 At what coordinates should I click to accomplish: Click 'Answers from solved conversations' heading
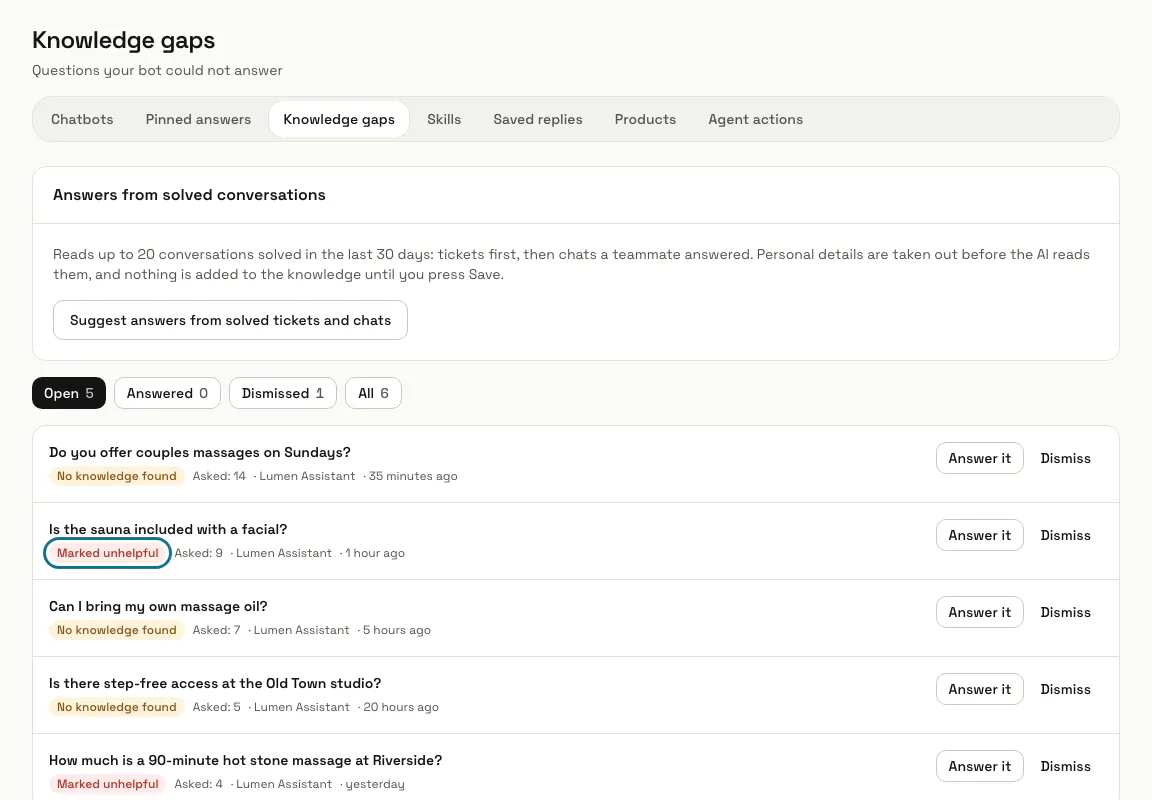point(189,195)
